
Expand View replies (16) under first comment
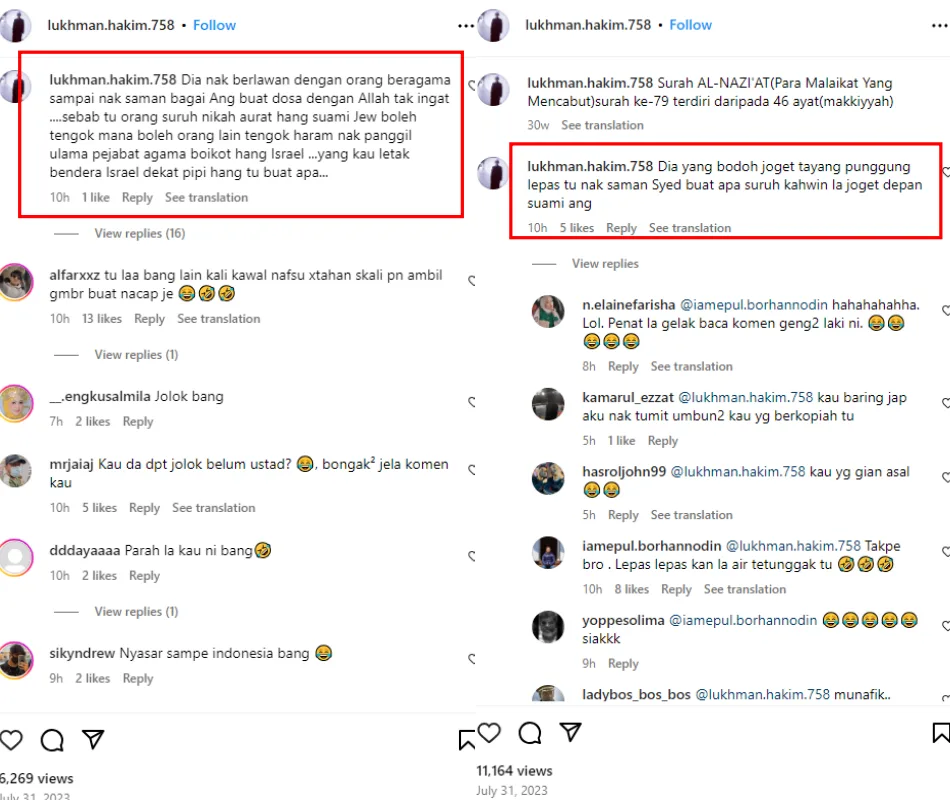[140, 233]
